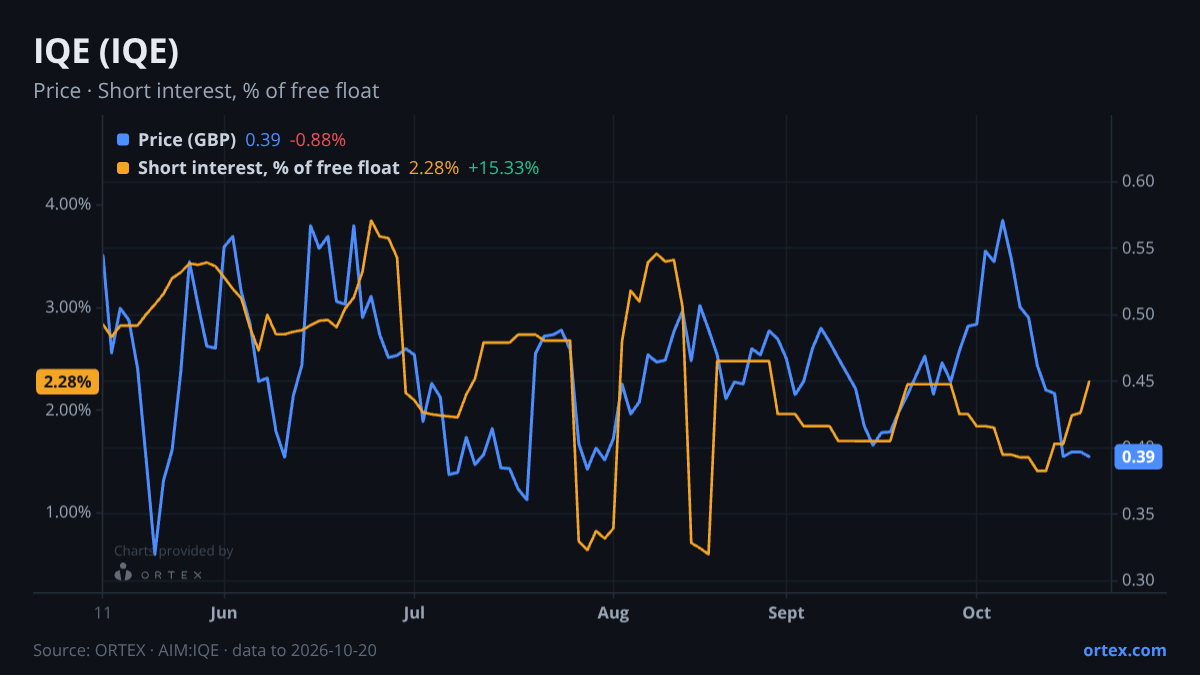
Task: Click the 0.30 right axis label
Action: pyautogui.click(x=1138, y=581)
